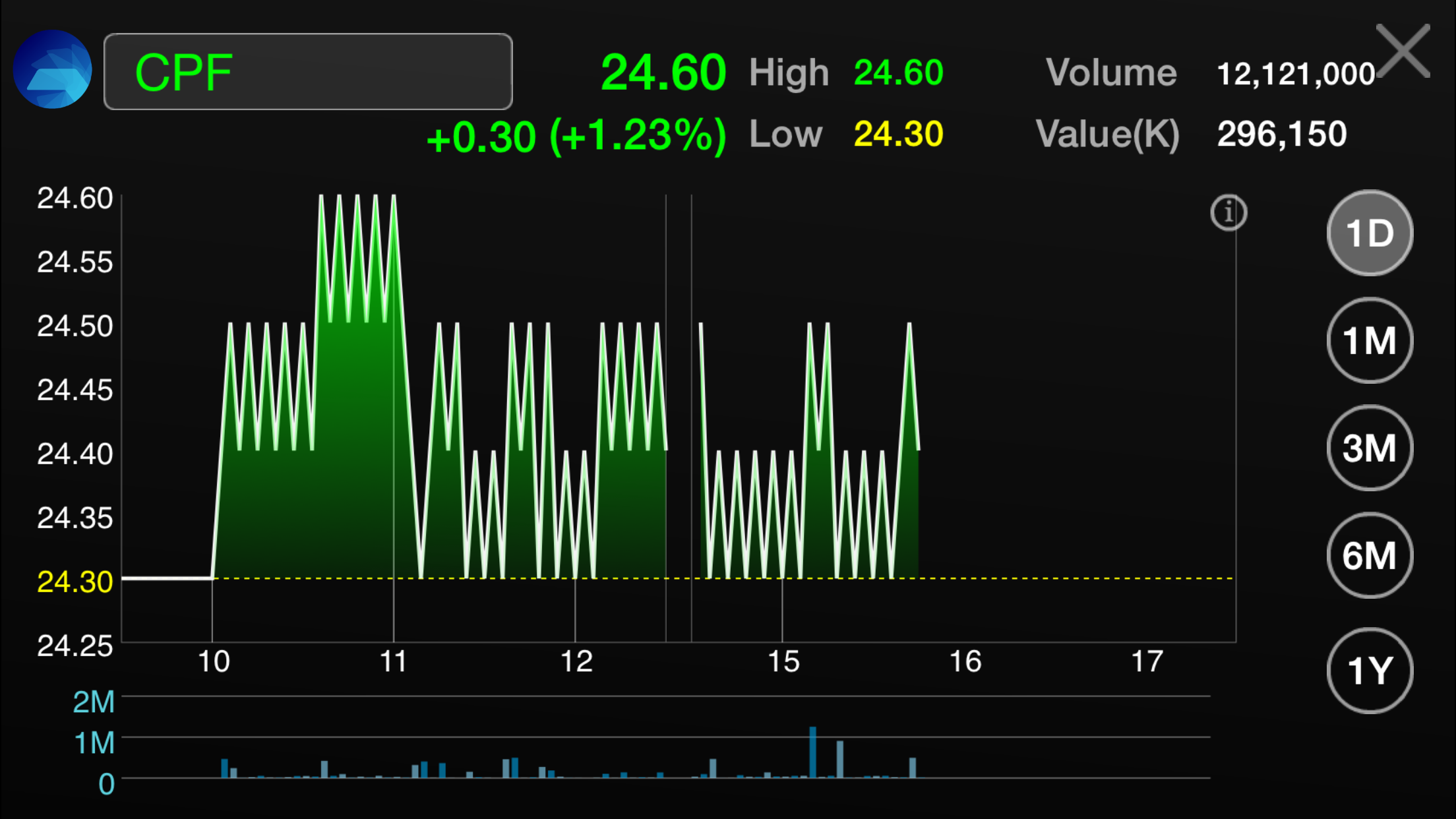Choose the 1Y chart period

click(x=1370, y=670)
